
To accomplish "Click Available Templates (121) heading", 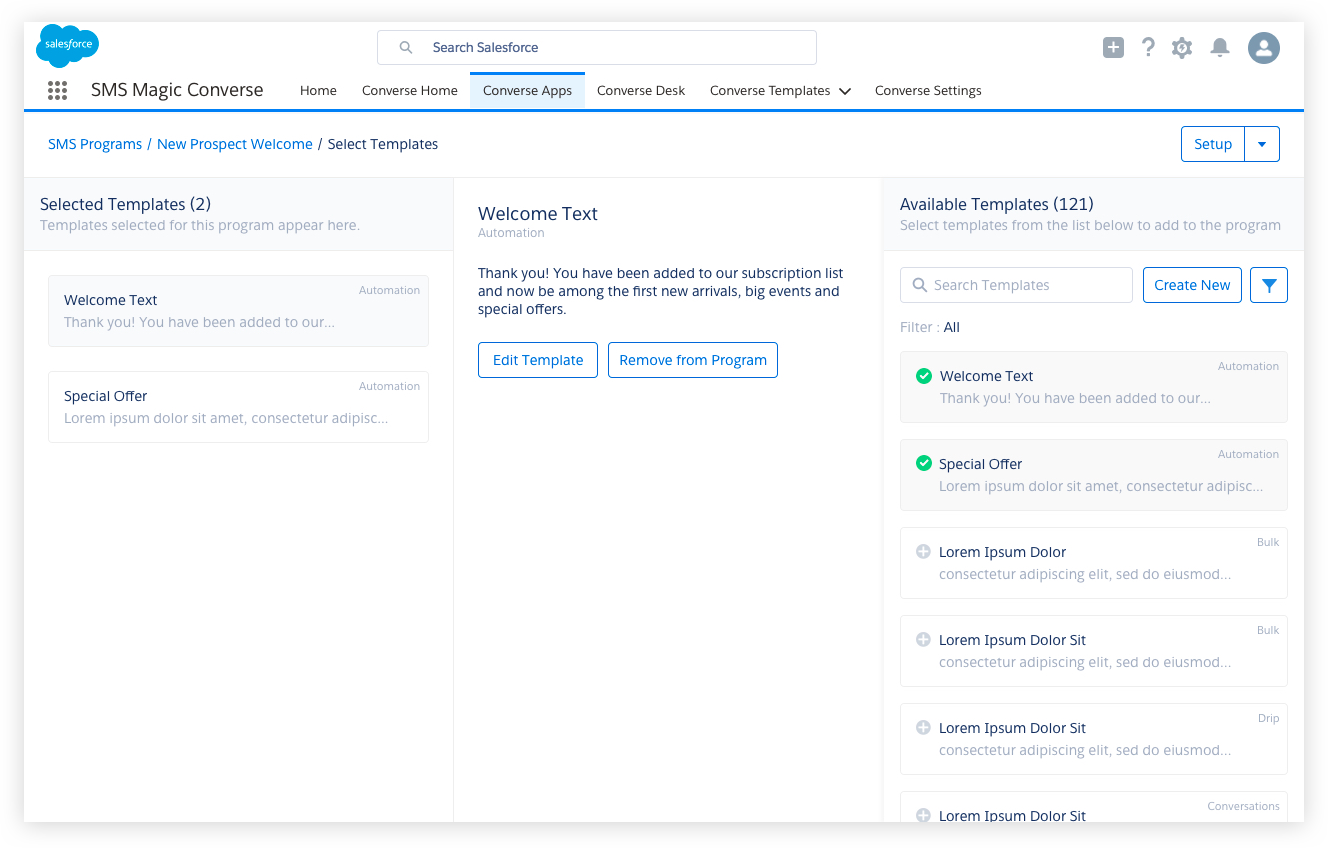I will coord(996,204).
